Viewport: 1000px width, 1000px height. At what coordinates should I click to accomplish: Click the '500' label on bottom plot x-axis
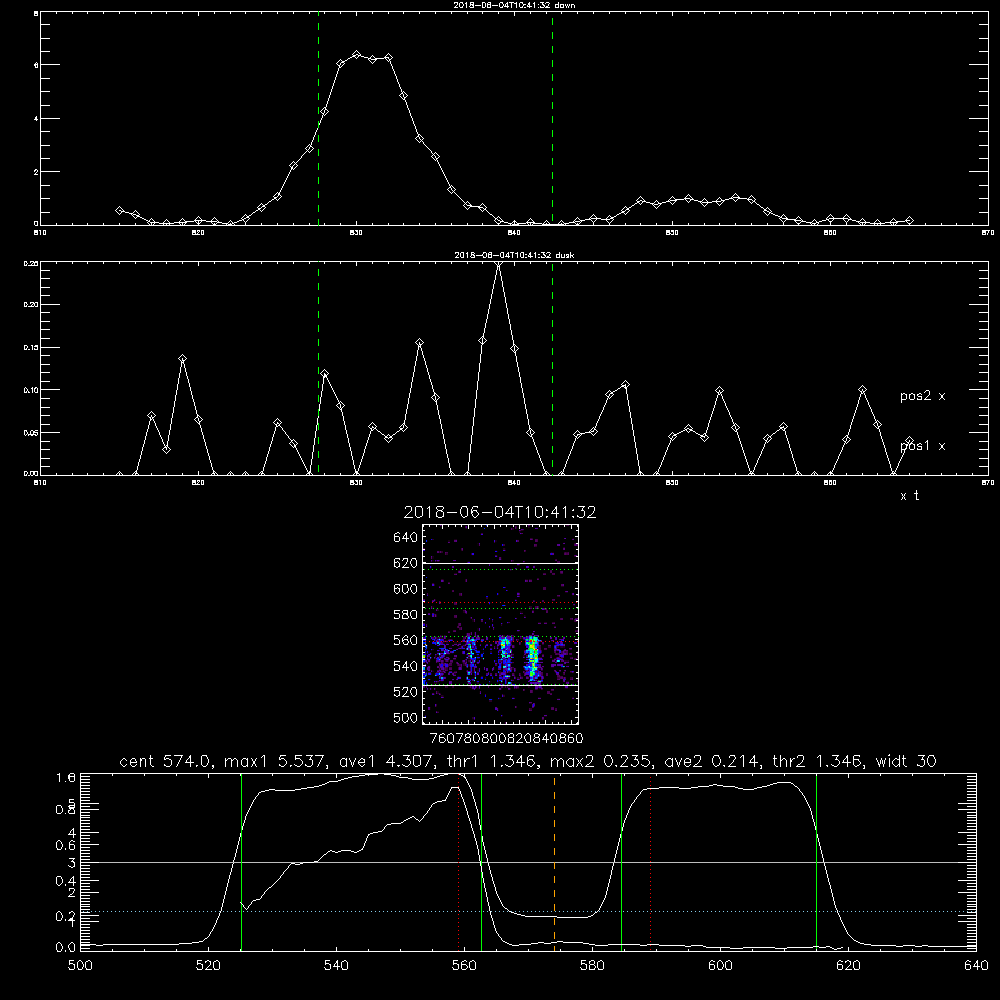tap(80, 966)
